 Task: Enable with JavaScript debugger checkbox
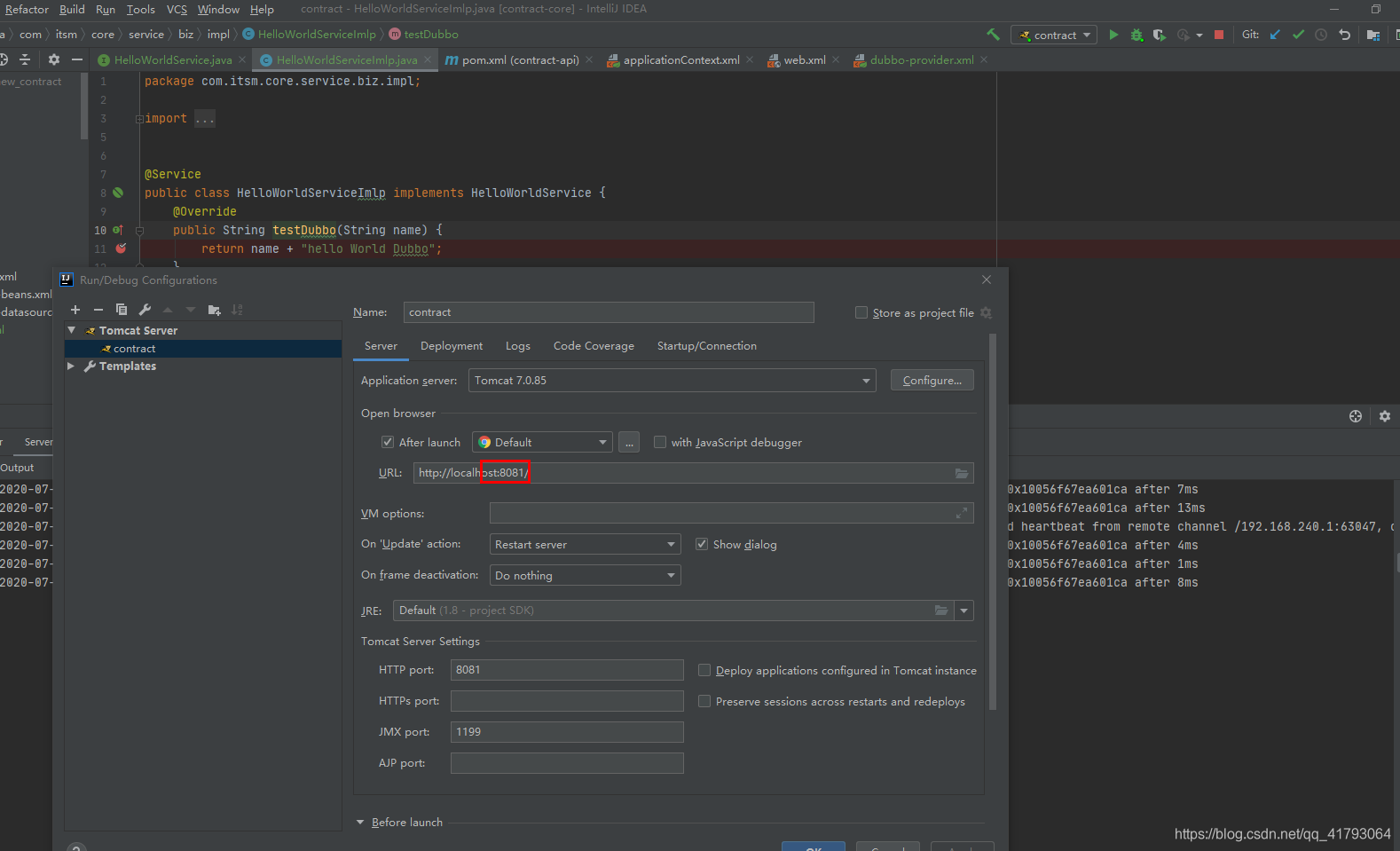(x=660, y=442)
